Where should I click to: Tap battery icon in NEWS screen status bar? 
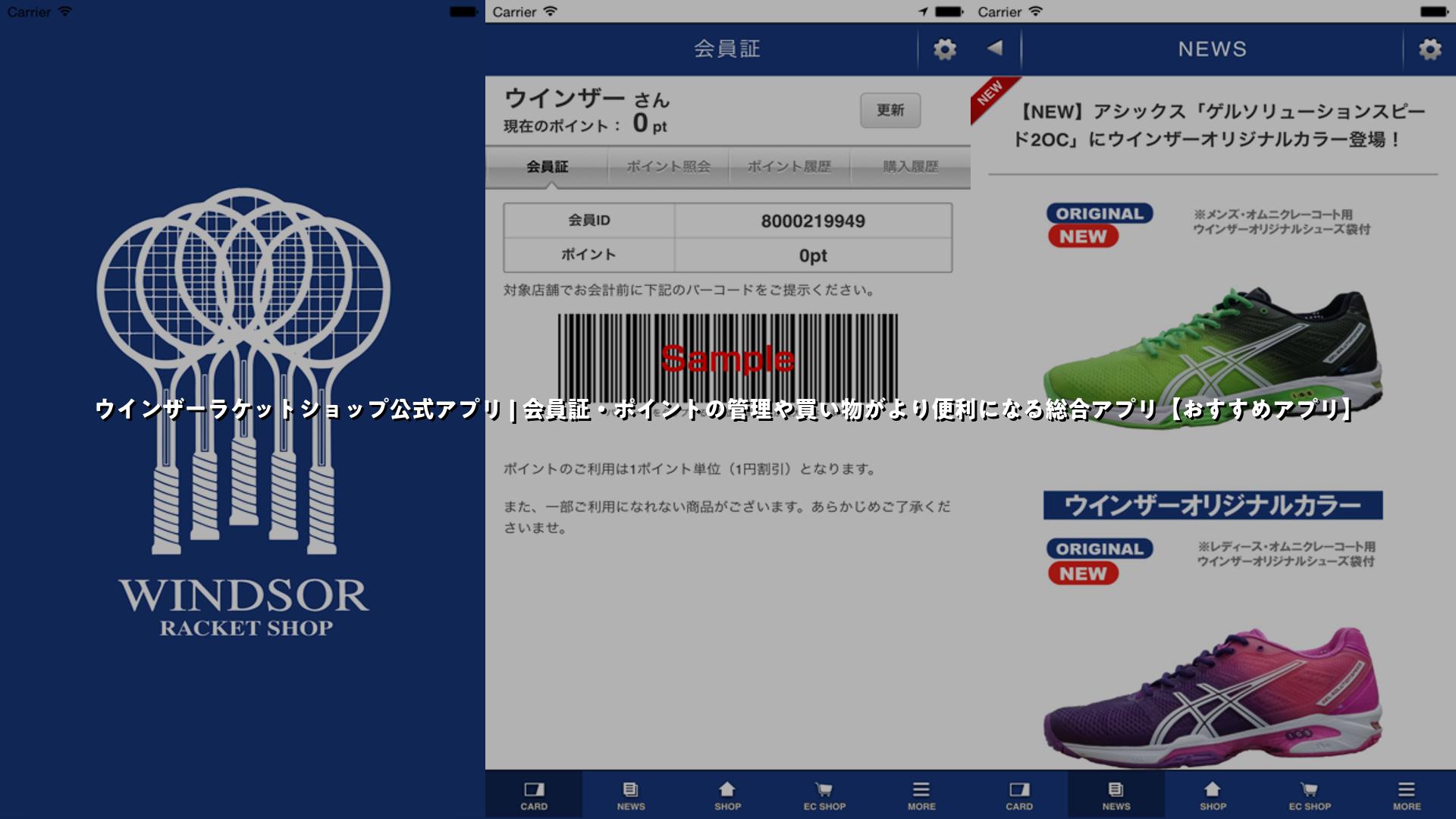[x=1434, y=11]
